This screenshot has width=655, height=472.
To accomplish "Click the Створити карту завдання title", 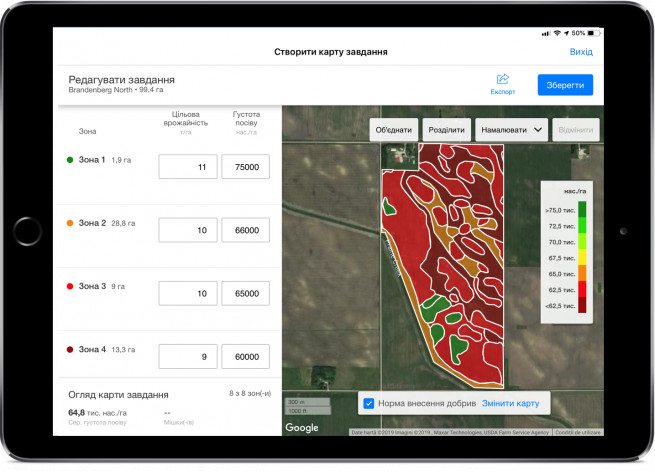I will [331, 52].
